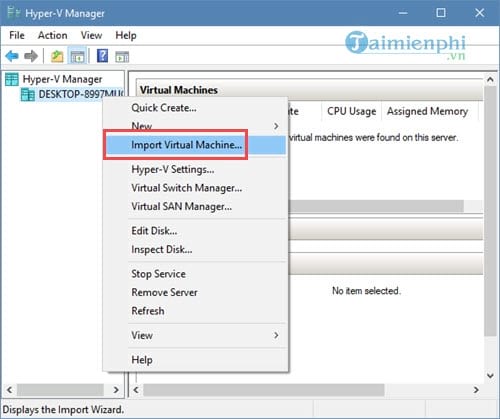Open the Help menu in the menu bar
Screen dimensions: 500x419
126,35
